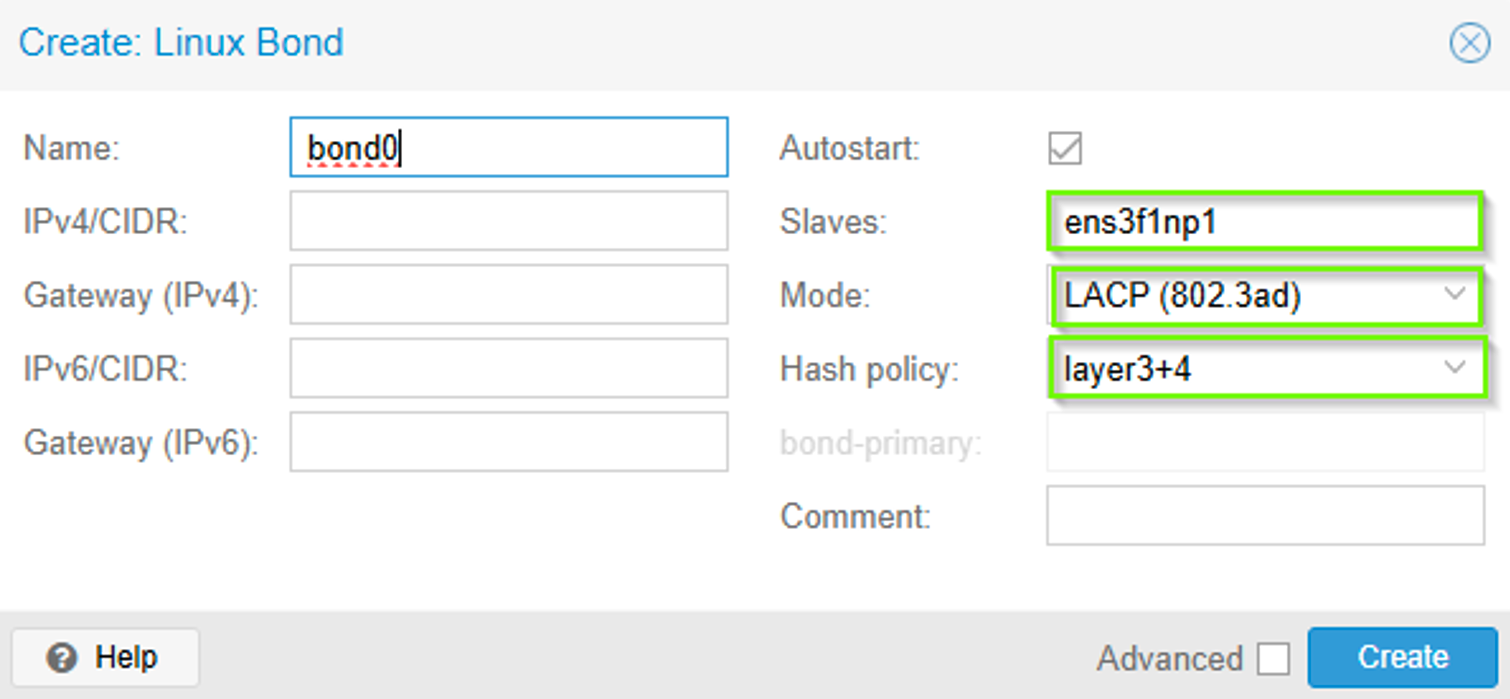The width and height of the screenshot is (1510, 699).
Task: Select the Gateway (IPv4) text box
Action: click(x=508, y=295)
